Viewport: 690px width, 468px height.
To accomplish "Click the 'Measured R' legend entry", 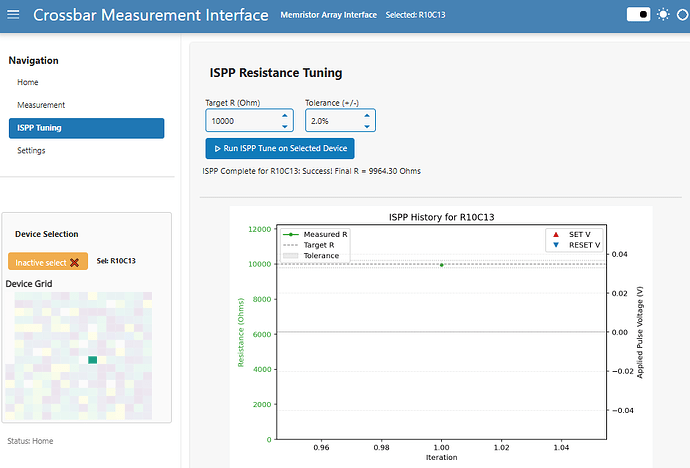I will [316, 234].
